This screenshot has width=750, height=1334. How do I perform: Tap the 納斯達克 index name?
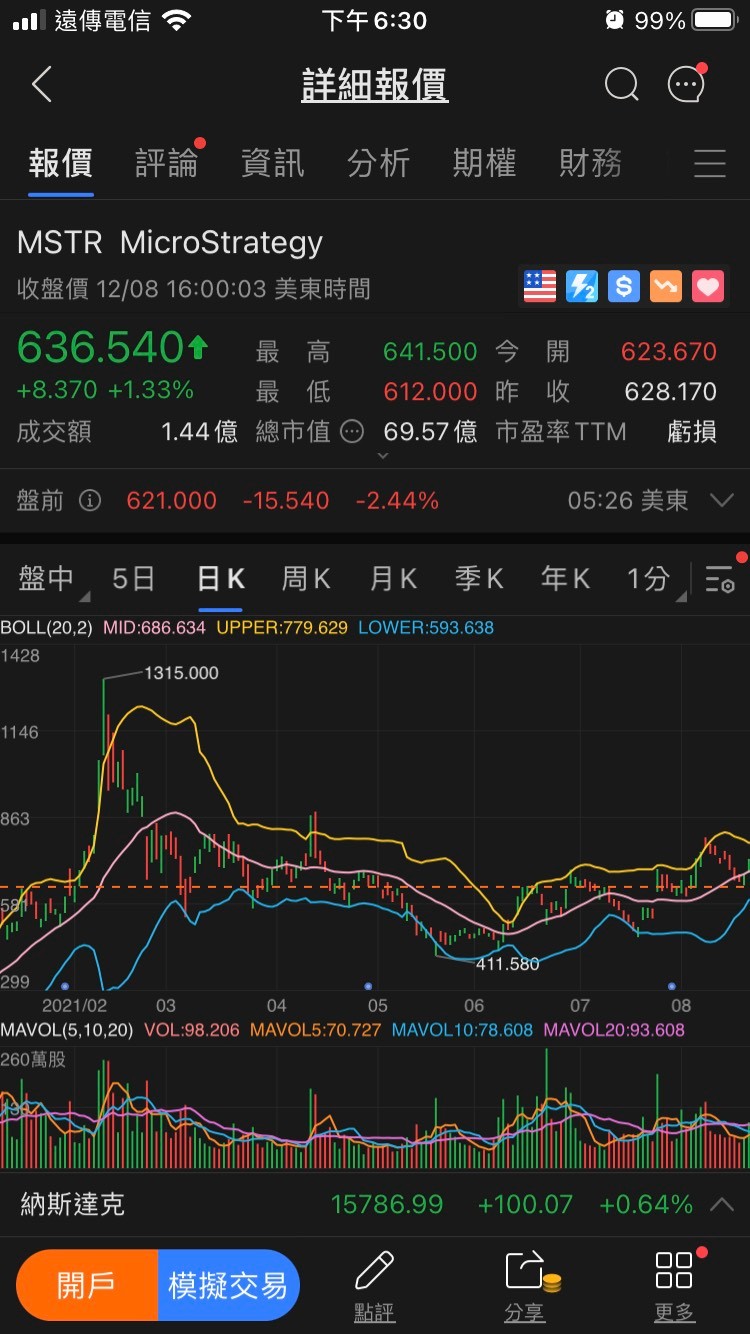pyautogui.click(x=72, y=1204)
